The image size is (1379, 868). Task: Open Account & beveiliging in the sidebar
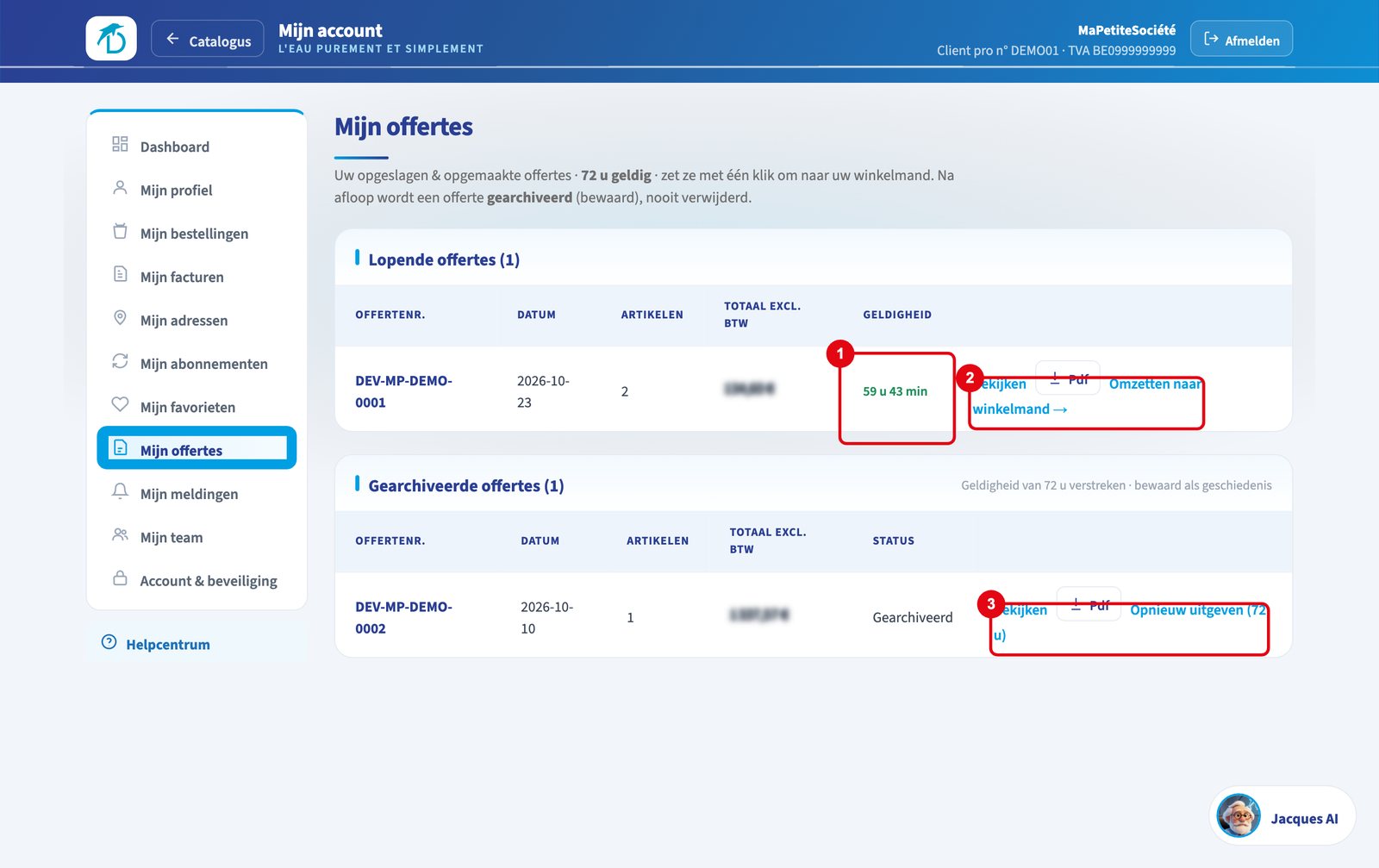click(x=197, y=580)
